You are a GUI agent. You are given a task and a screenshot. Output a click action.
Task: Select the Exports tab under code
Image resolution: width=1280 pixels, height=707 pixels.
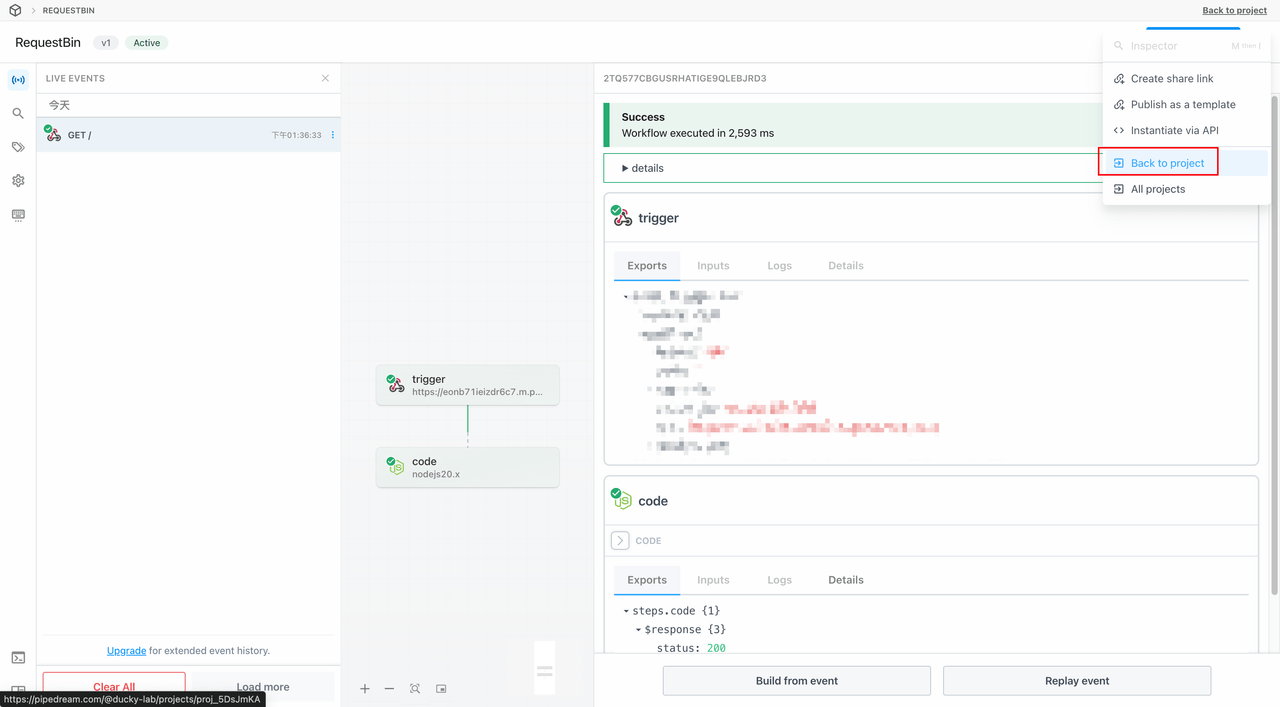coord(647,580)
